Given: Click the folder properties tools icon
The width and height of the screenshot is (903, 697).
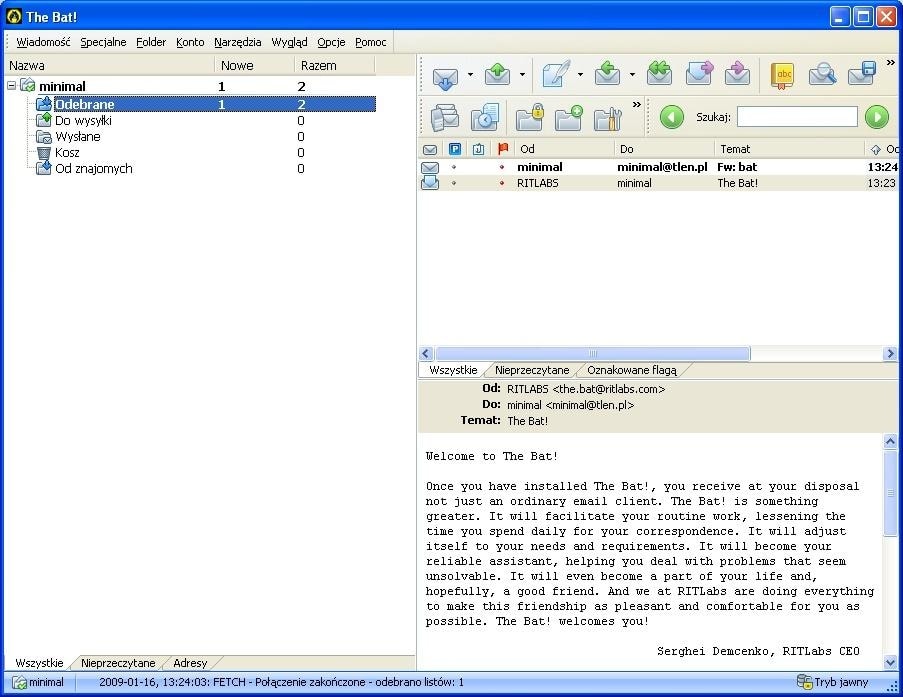Looking at the screenshot, I should click(607, 118).
